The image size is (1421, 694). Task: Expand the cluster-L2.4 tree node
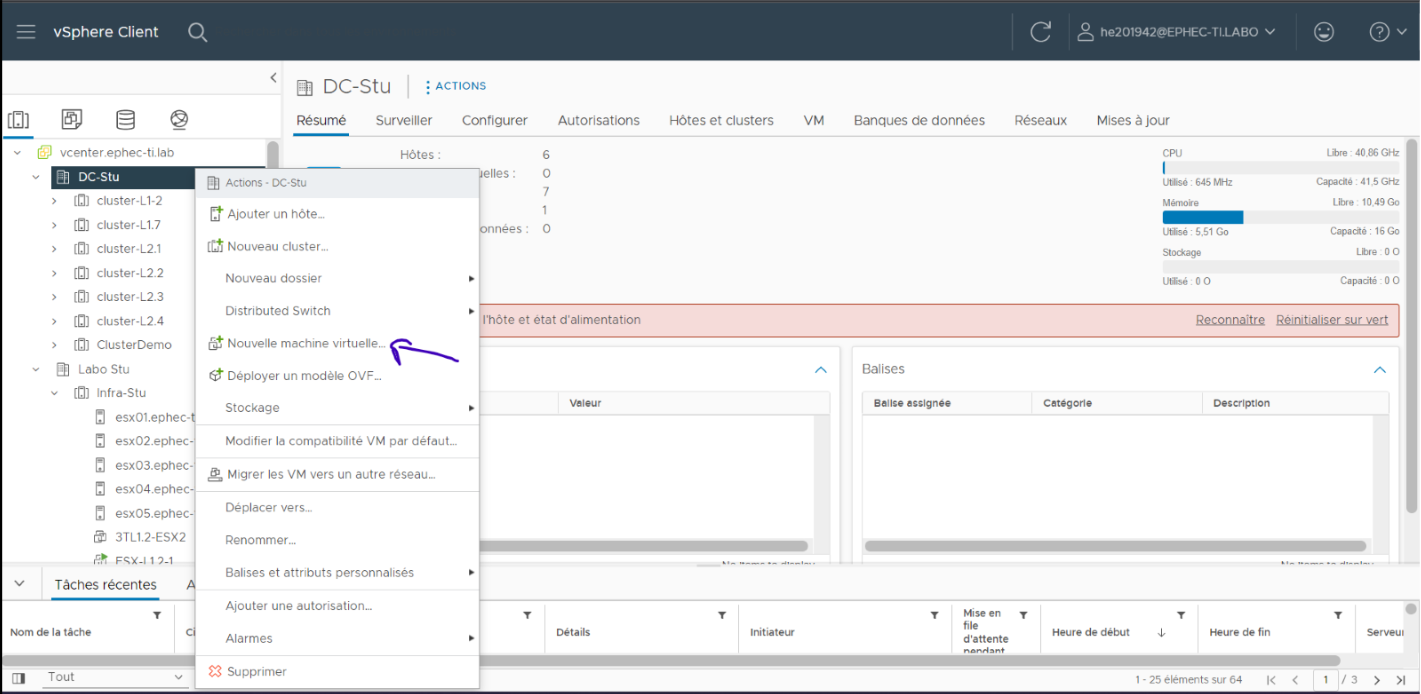55,321
